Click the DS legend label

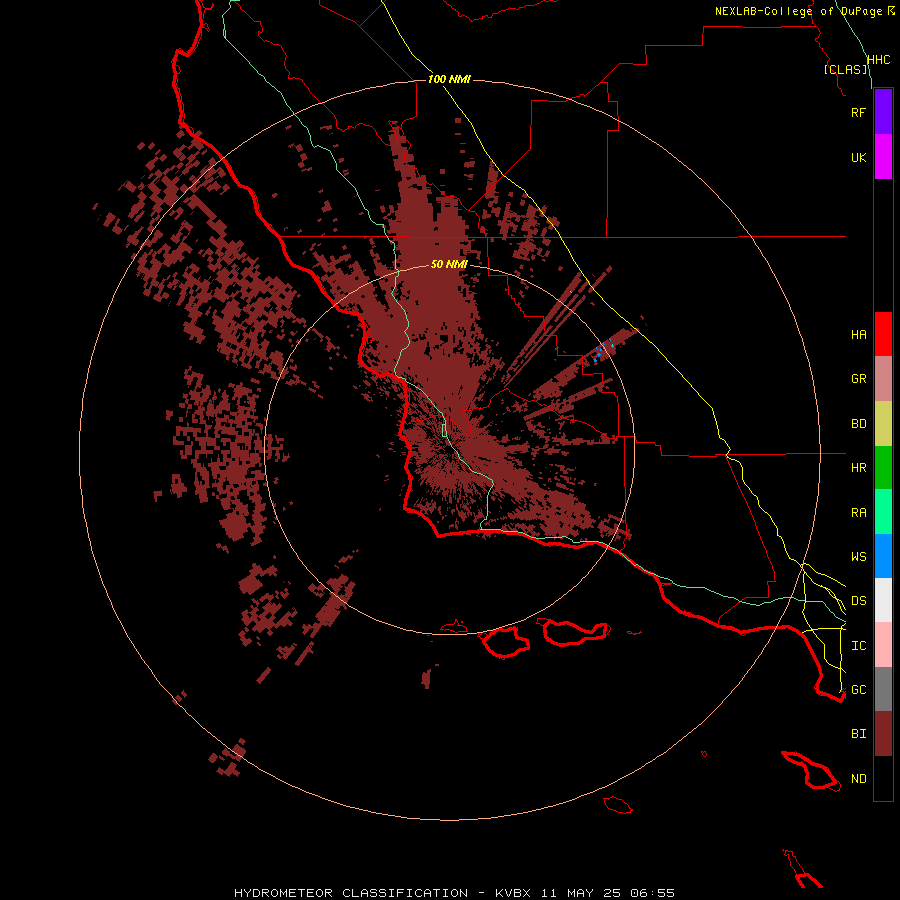[x=858, y=601]
